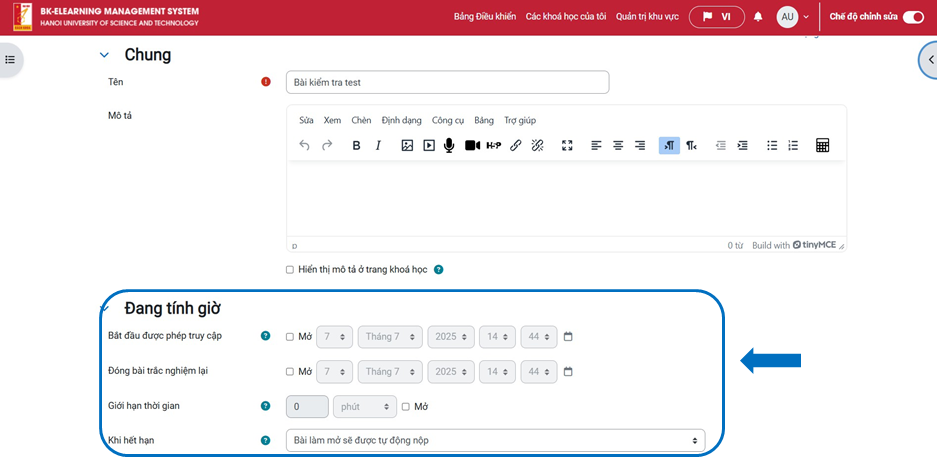
Task: Go to Bảng Điều khiển
Action: click(485, 17)
